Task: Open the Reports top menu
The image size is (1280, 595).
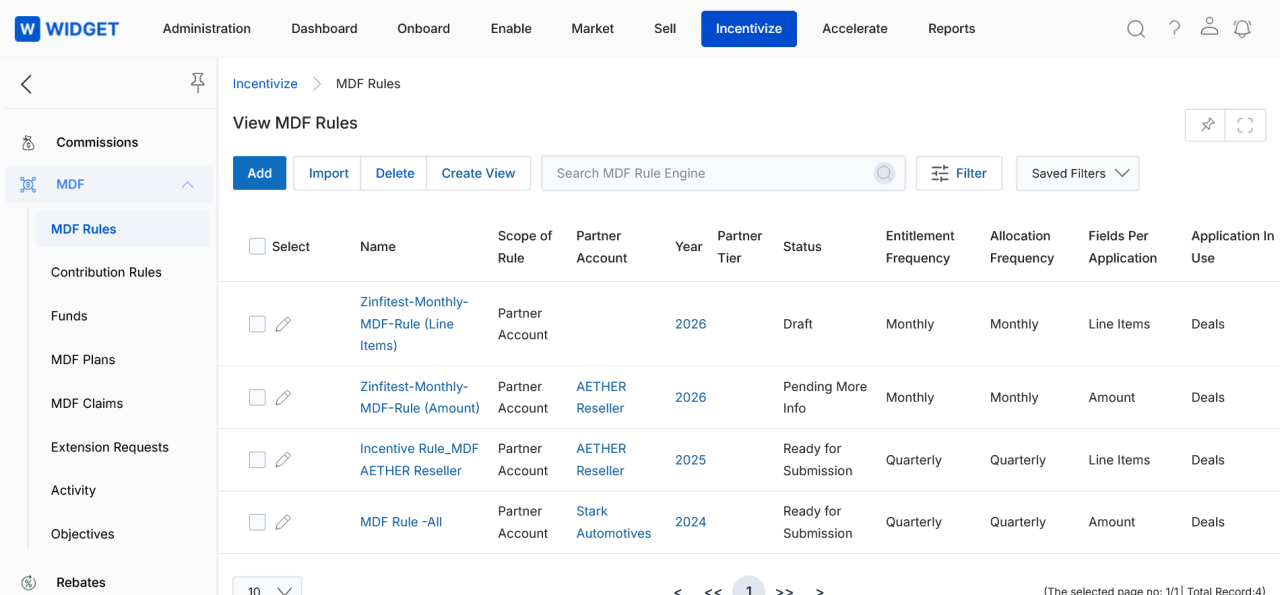Action: (952, 29)
